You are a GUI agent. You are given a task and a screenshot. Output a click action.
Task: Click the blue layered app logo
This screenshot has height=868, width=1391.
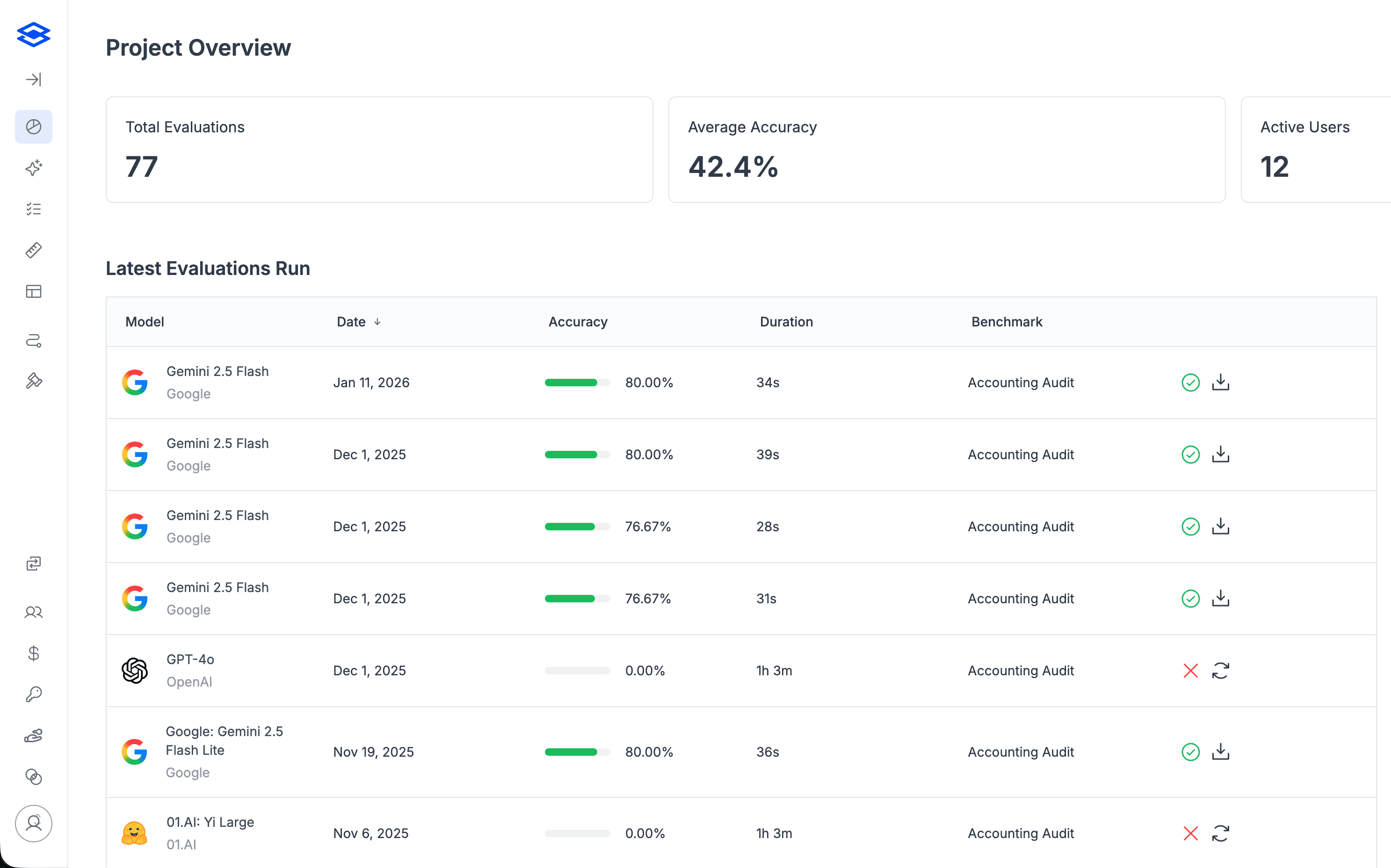click(33, 35)
